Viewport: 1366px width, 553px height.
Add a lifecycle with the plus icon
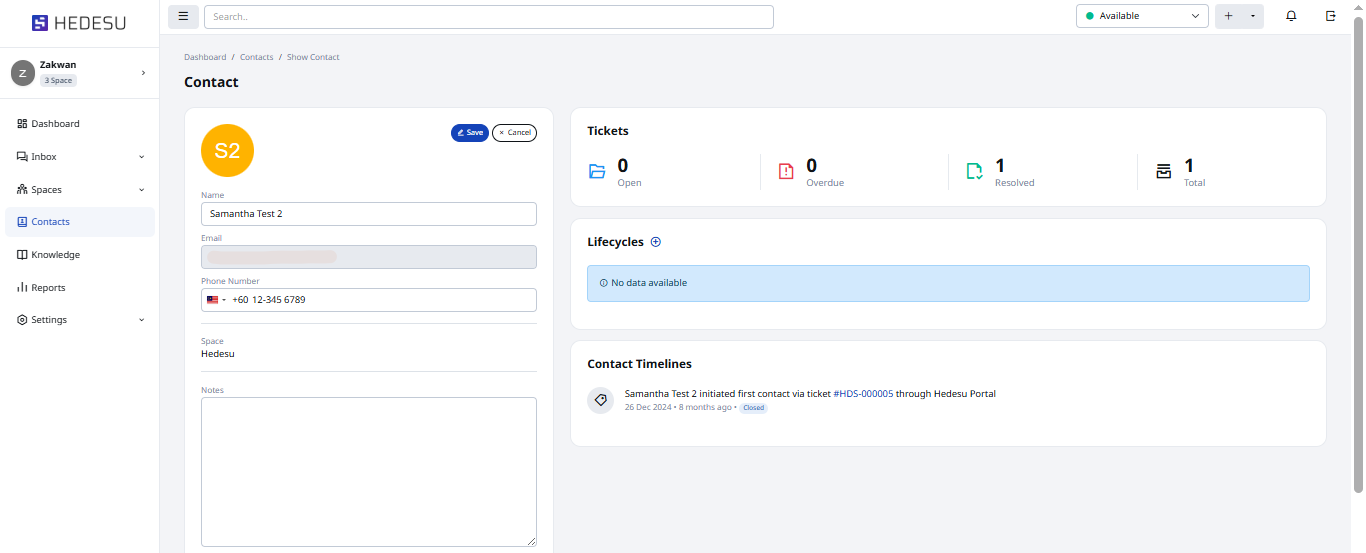pyautogui.click(x=656, y=242)
